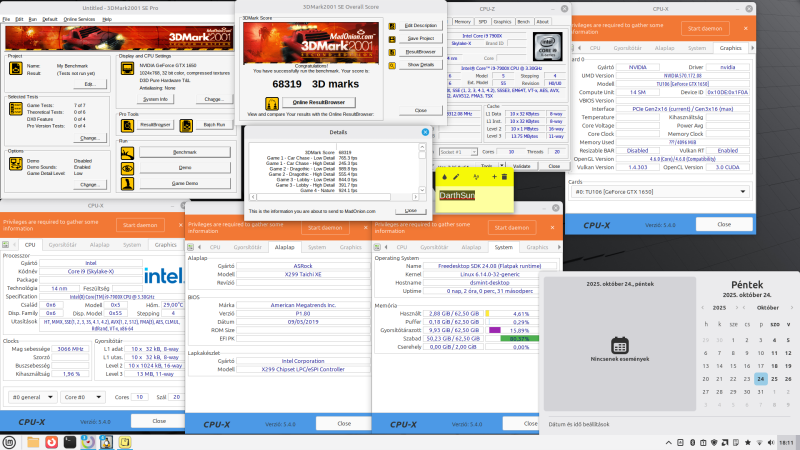Open the Socket #1 dropdown in CPU-Z
This screenshot has width=800, height=450.
[x=458, y=152]
